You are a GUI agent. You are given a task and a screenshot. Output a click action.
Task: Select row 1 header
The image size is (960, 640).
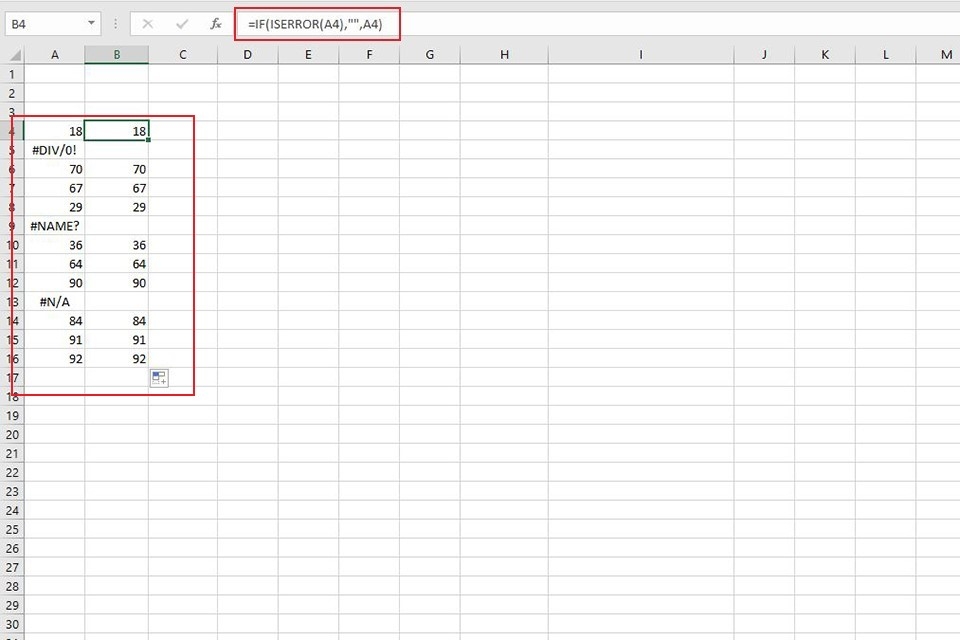tap(12, 74)
